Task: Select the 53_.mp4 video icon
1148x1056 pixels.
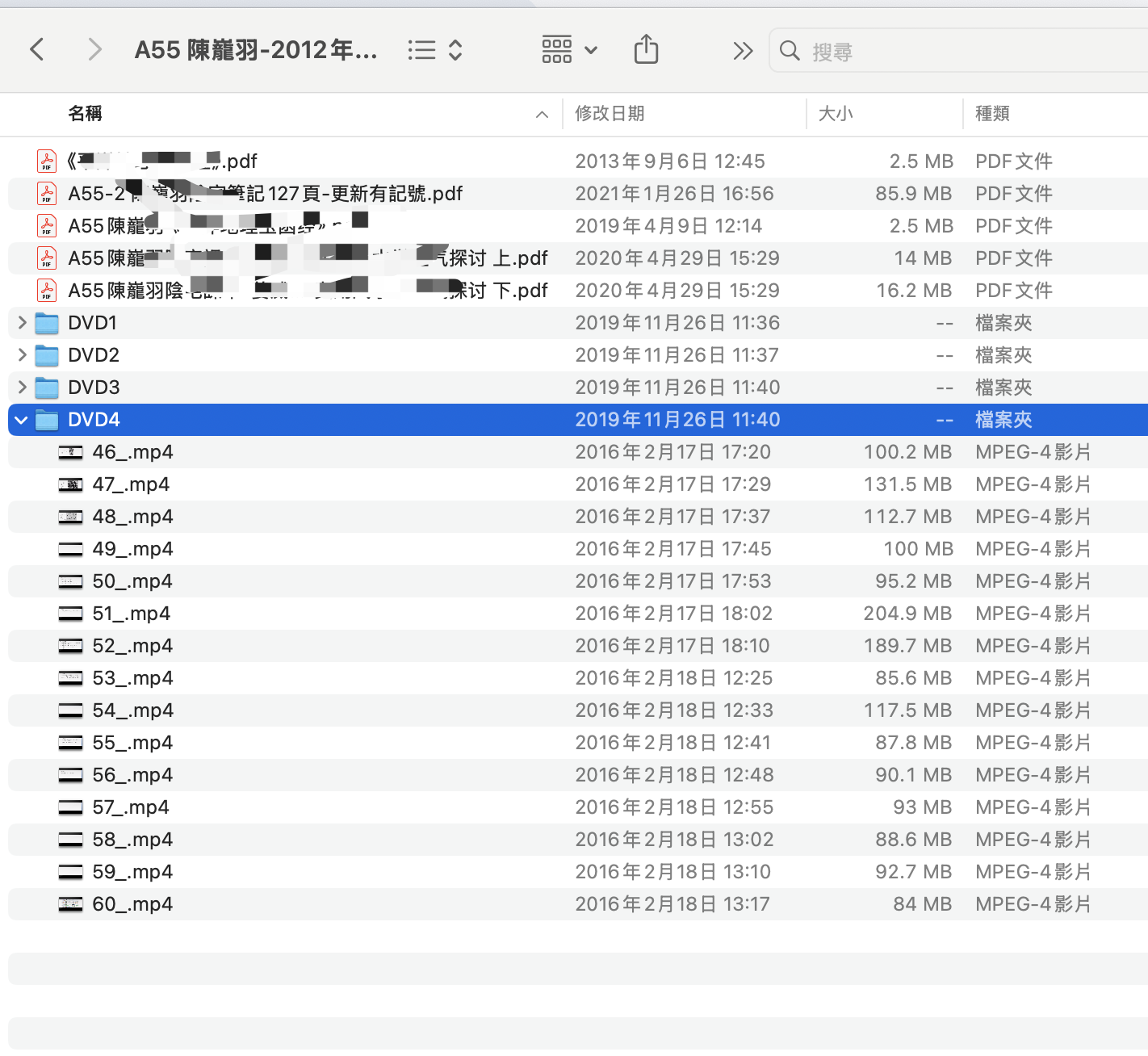Action: 71,678
